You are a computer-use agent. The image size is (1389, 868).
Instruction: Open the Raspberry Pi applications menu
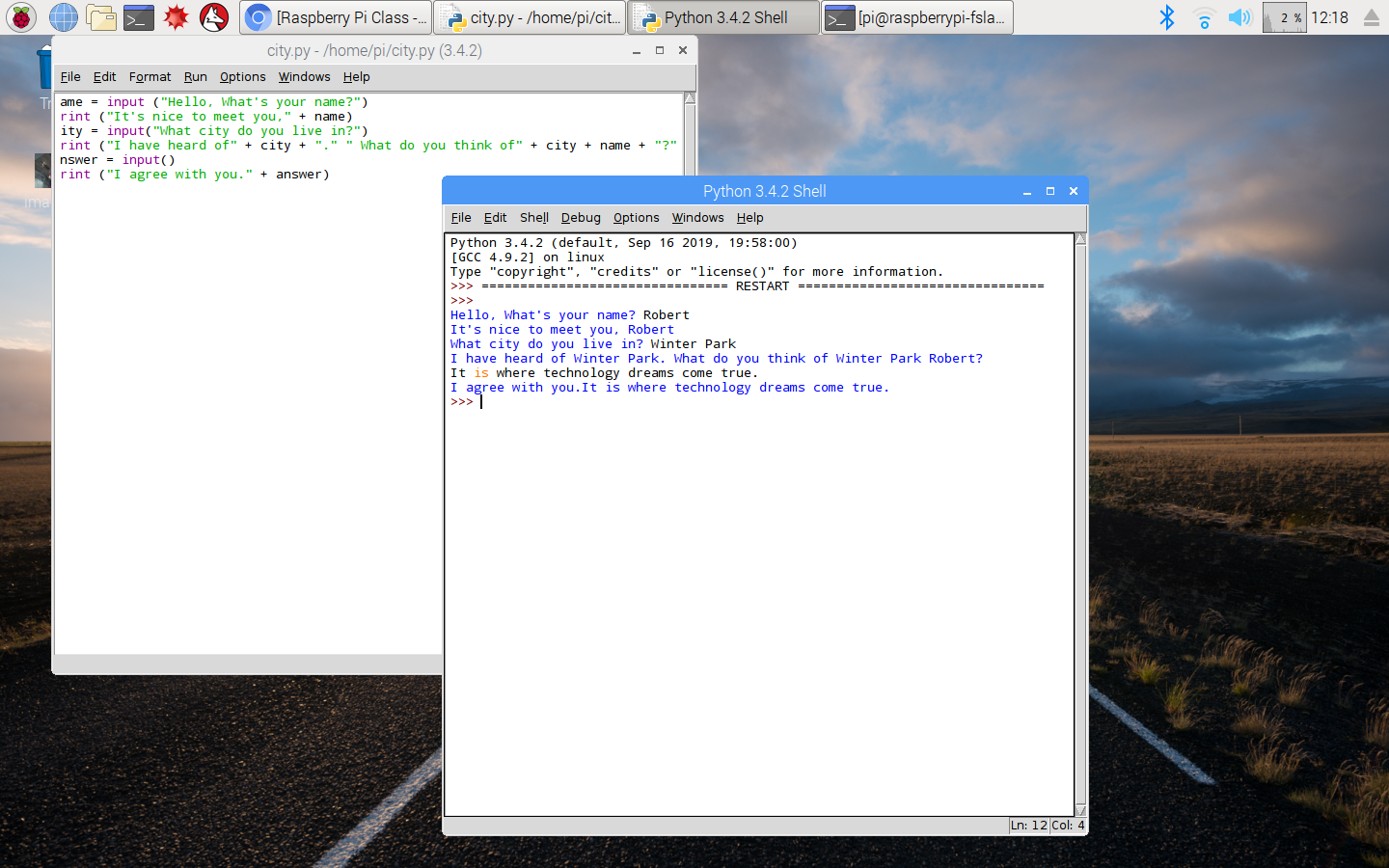coord(20,16)
